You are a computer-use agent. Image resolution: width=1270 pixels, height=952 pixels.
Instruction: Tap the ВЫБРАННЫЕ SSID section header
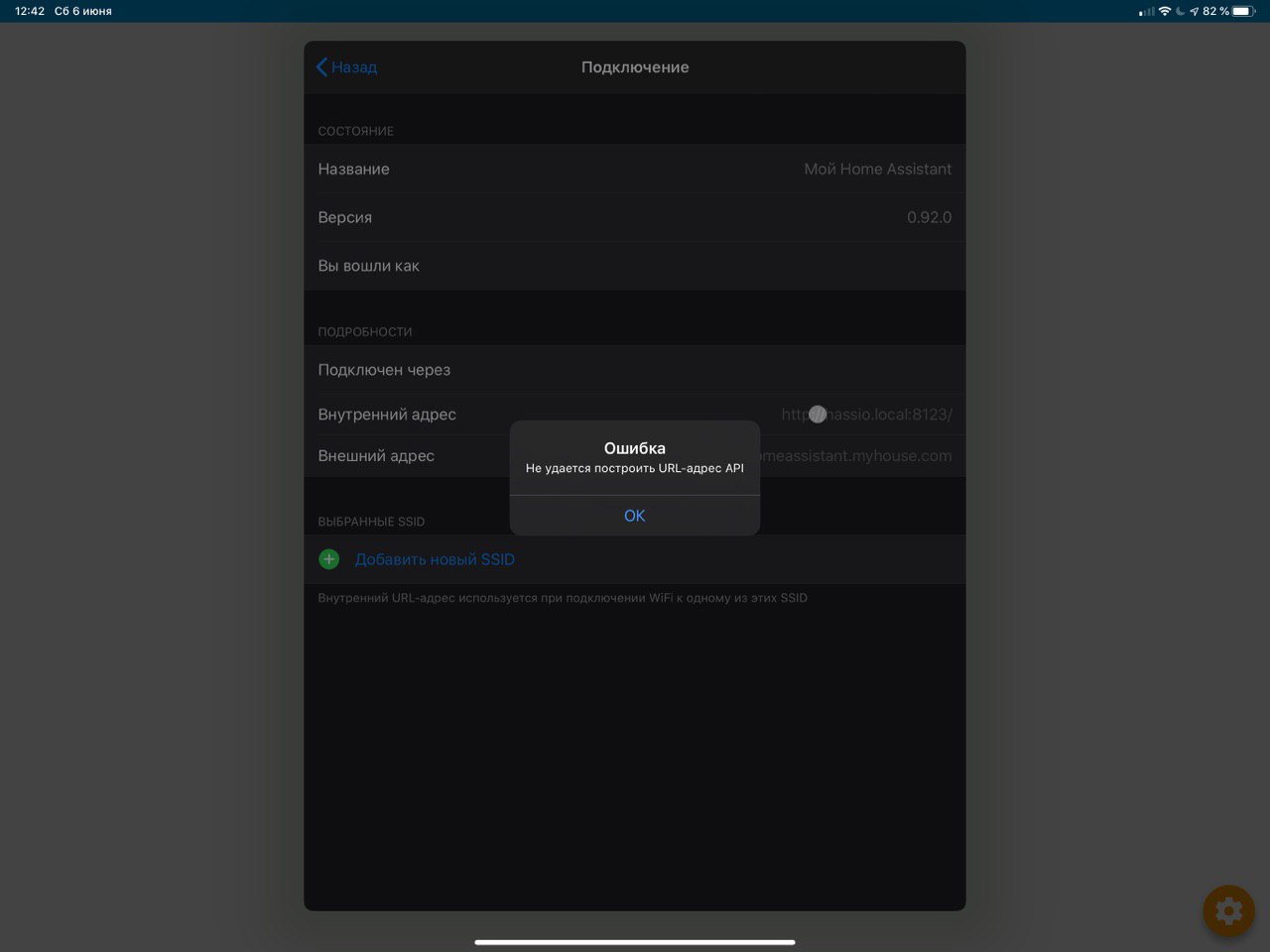[371, 522]
